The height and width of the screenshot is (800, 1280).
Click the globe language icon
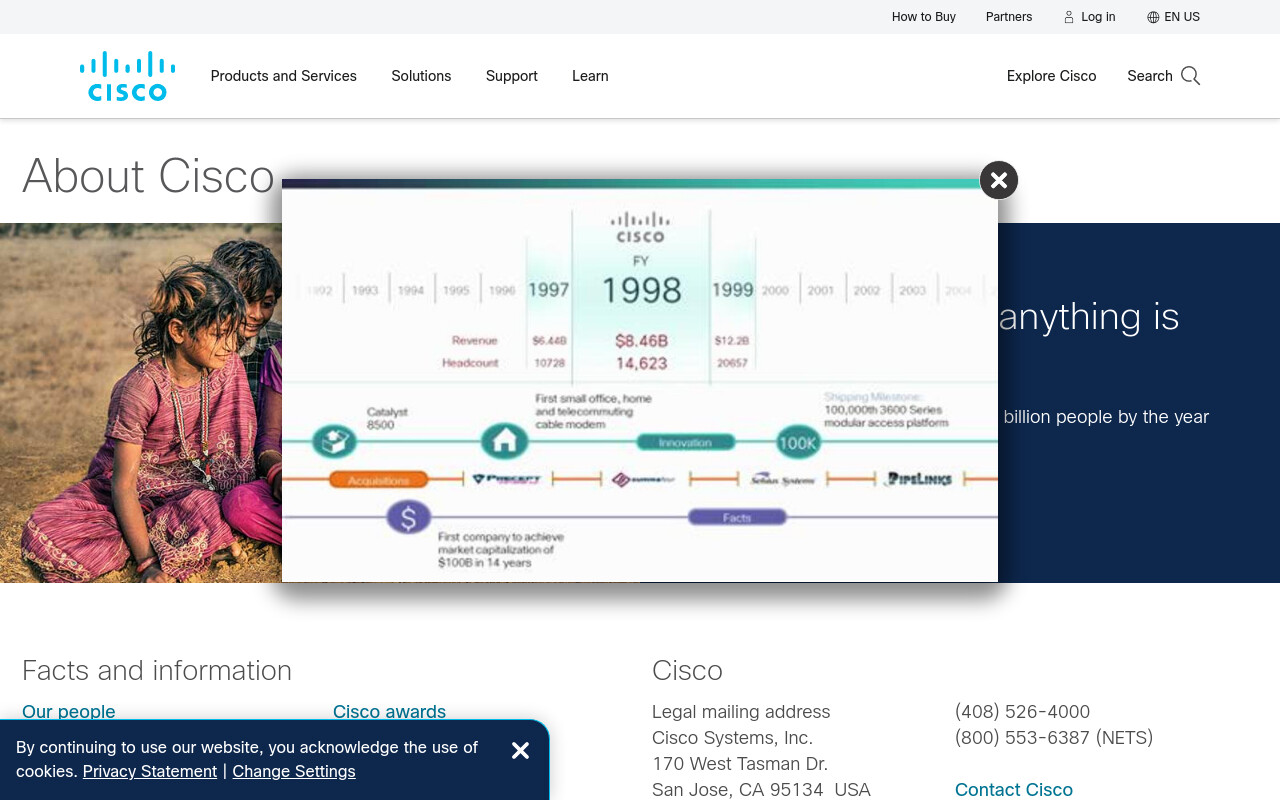1153,17
